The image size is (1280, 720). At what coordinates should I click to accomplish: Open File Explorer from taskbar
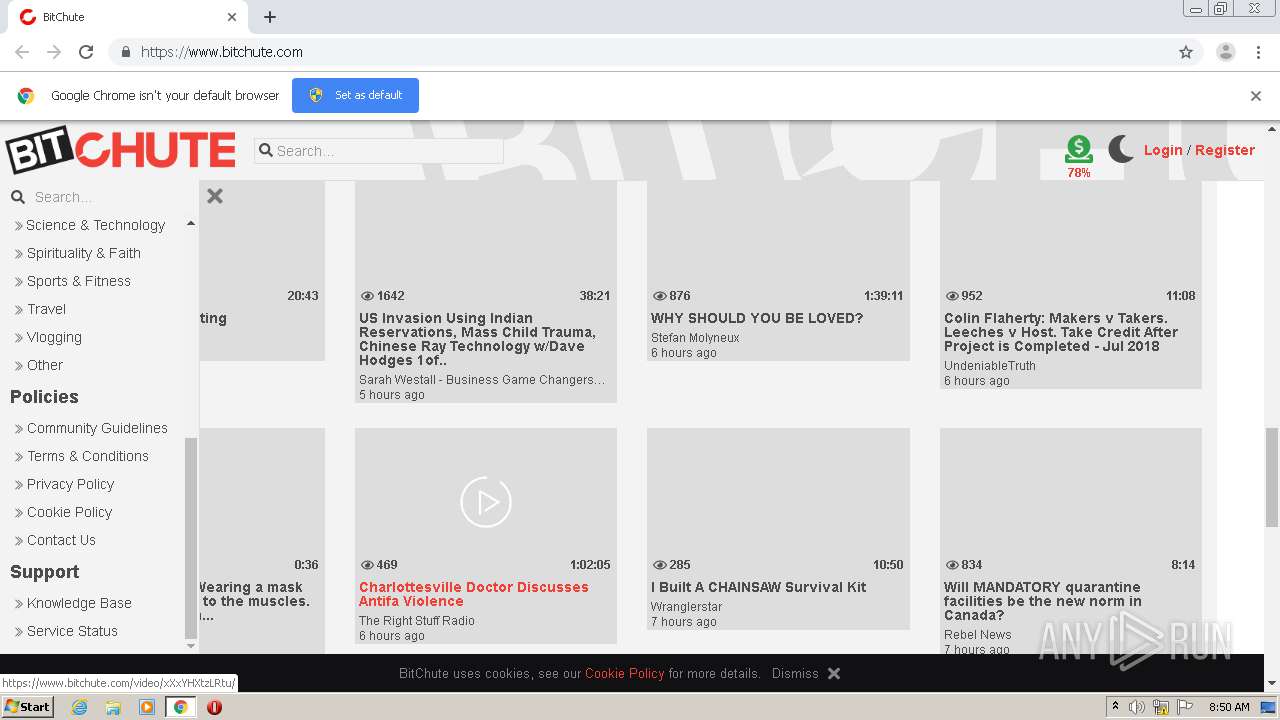pyautogui.click(x=113, y=707)
